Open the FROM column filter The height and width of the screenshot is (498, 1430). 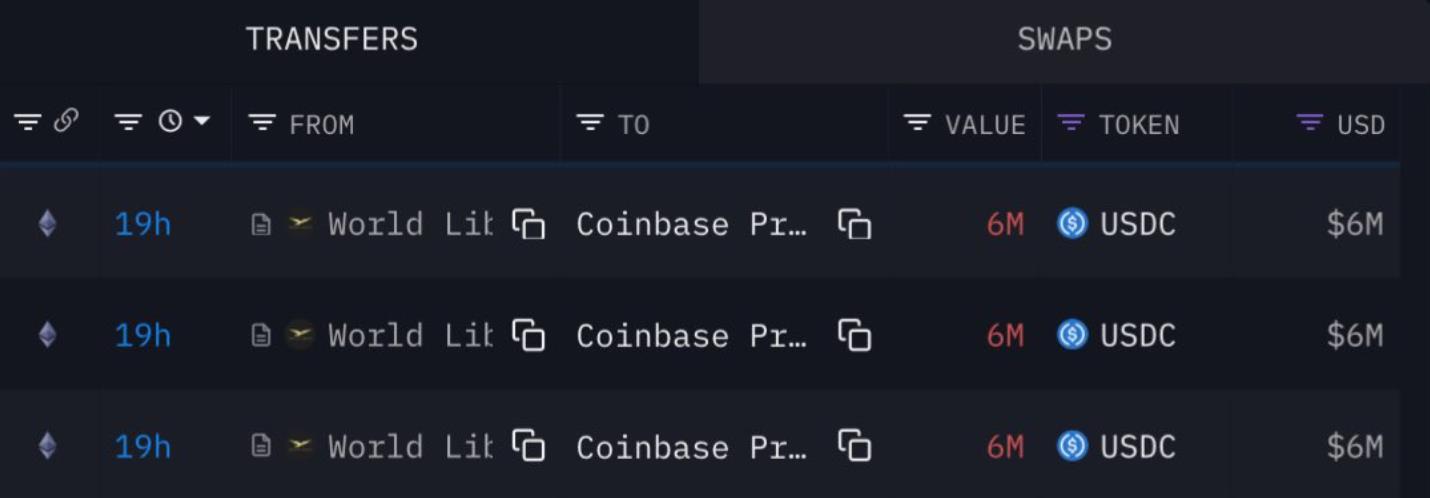click(x=262, y=123)
